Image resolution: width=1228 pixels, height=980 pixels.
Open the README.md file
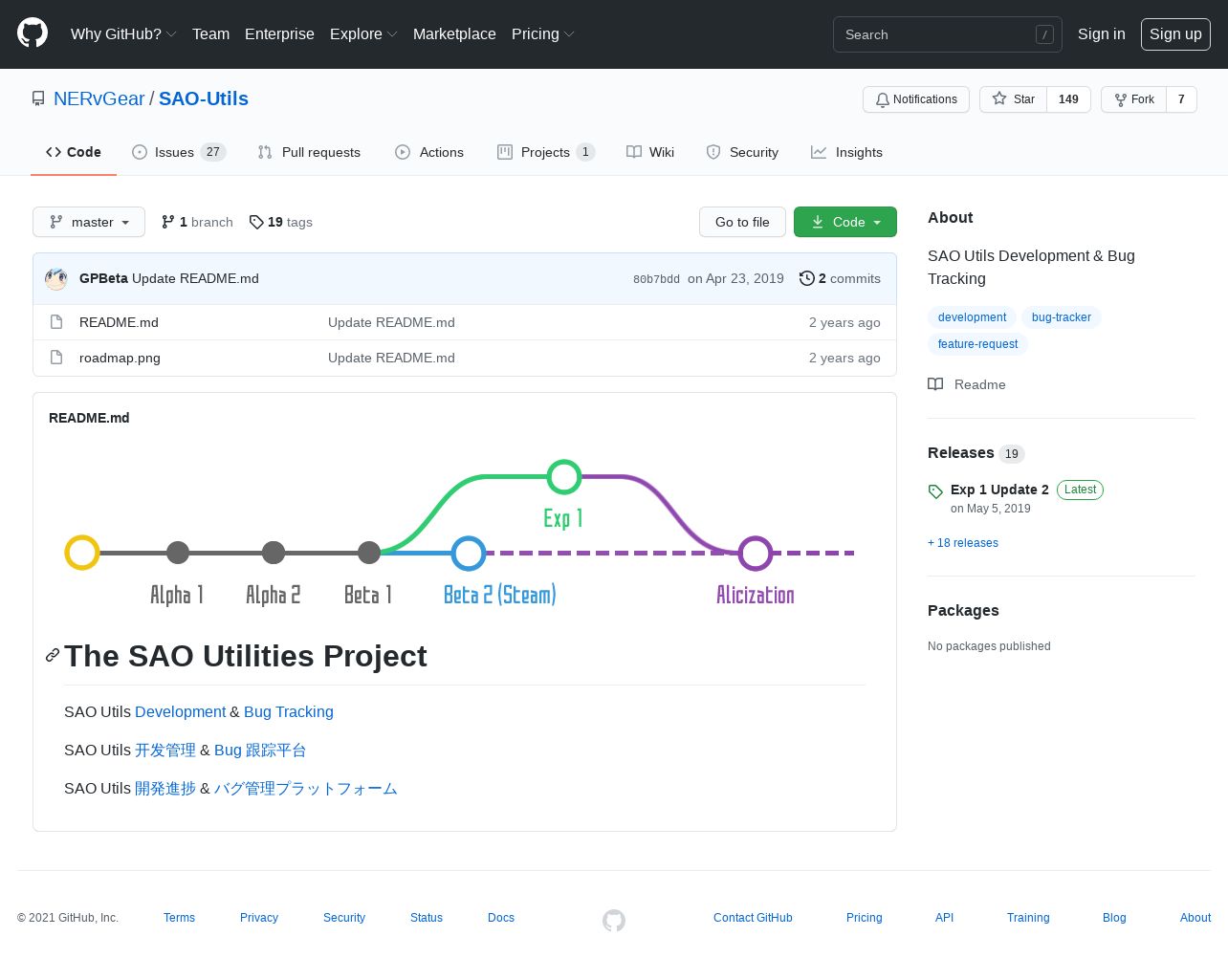119,322
